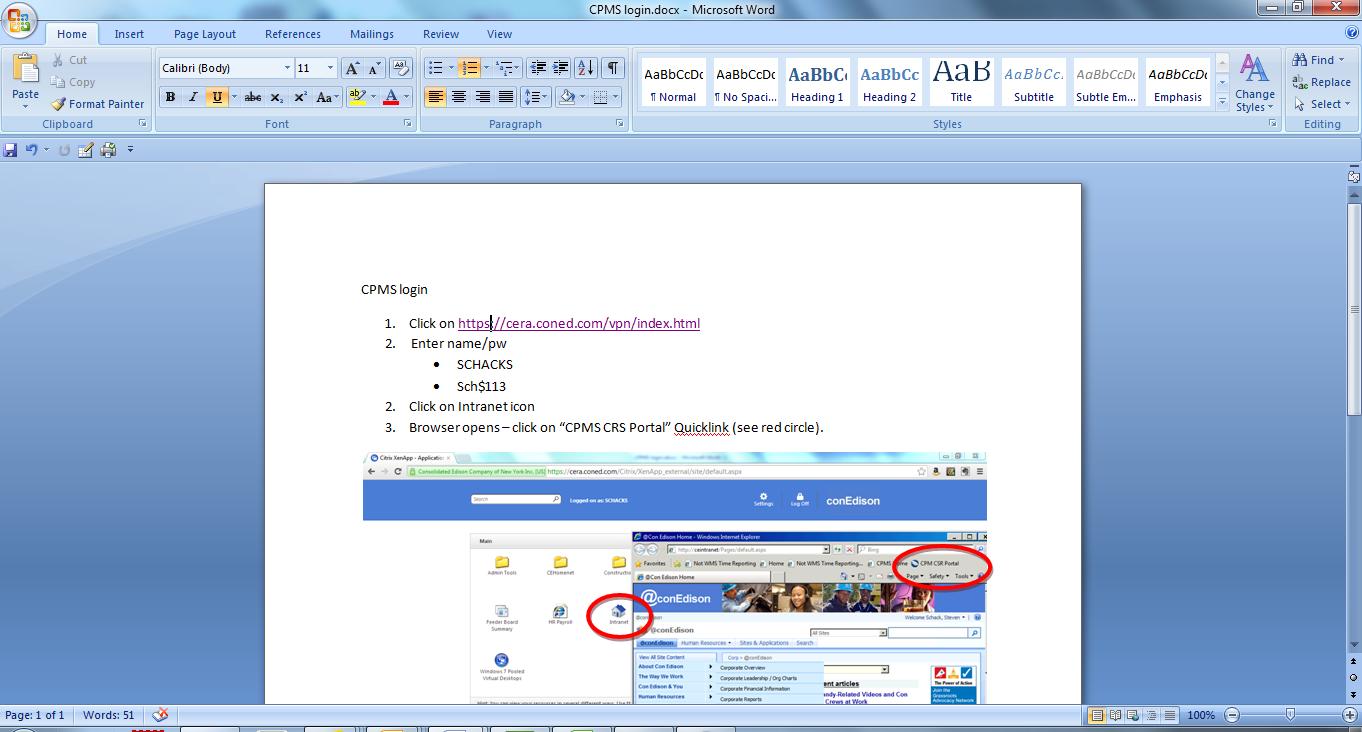Toggle Bold formatting
Image resolution: width=1362 pixels, height=732 pixels.
[x=170, y=97]
